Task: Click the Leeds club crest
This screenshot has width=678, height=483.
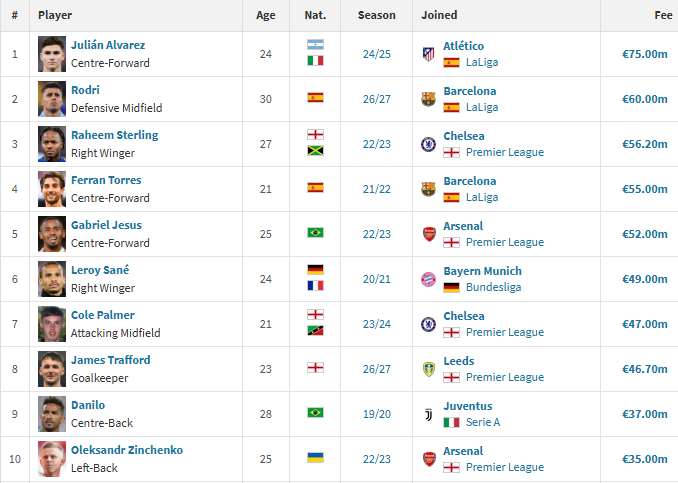Action: point(428,369)
